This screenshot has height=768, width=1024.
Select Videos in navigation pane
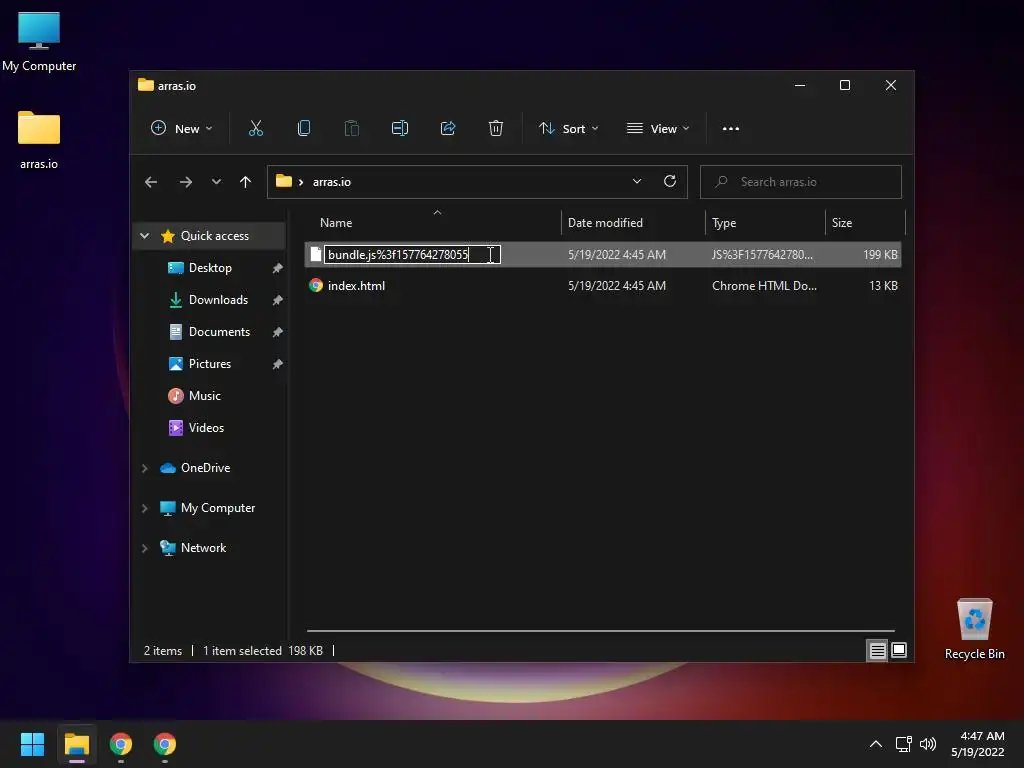(206, 428)
